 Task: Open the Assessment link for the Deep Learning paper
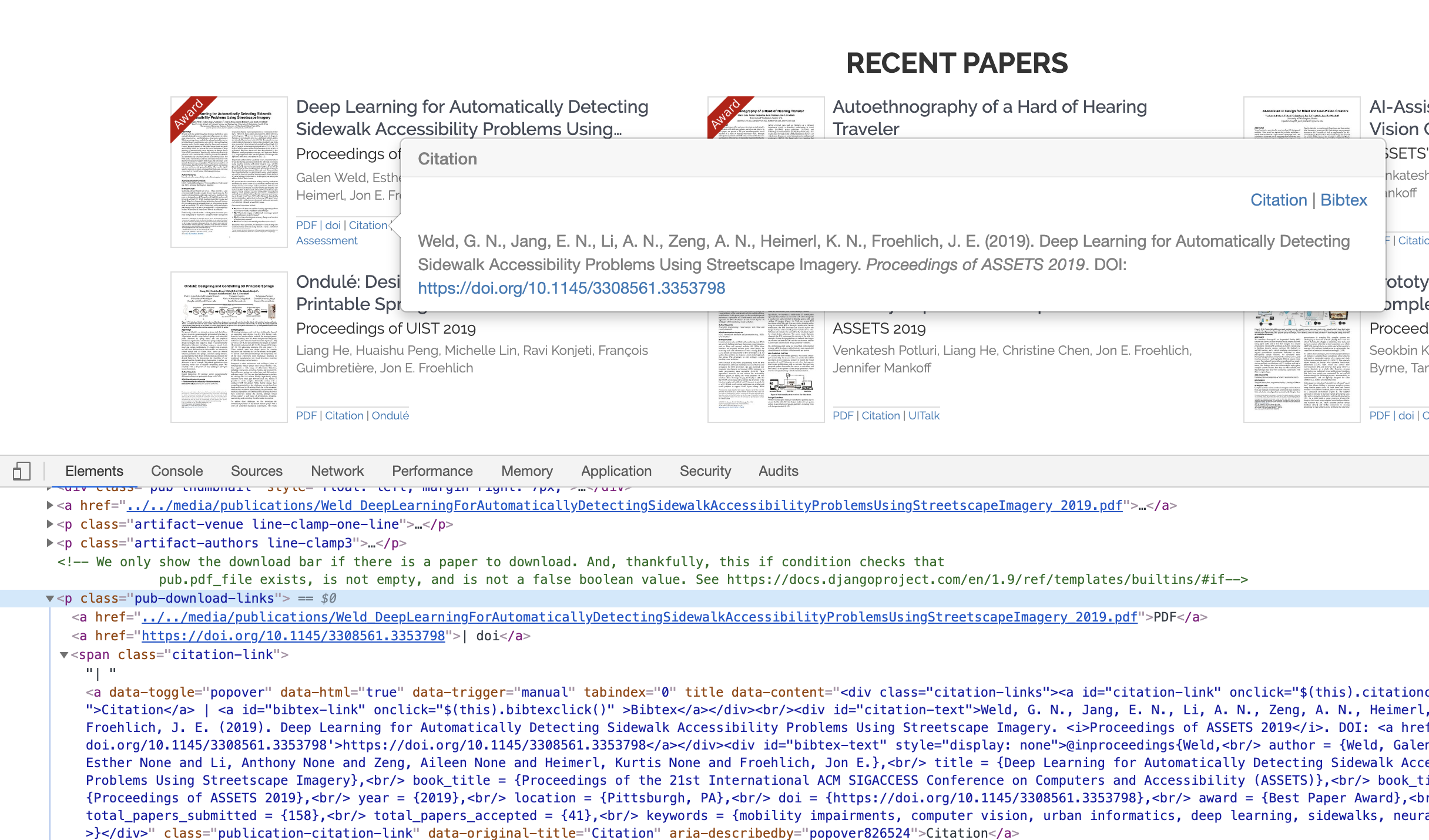(326, 240)
